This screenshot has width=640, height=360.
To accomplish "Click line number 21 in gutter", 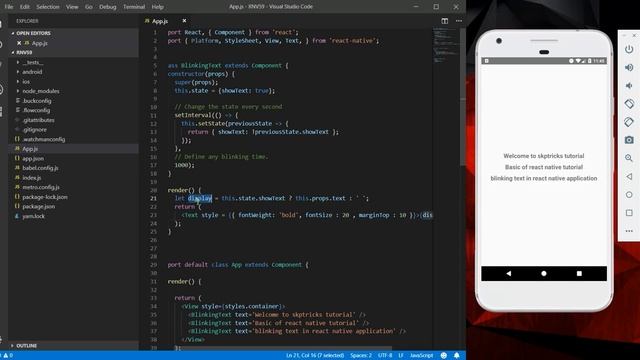I will [153, 198].
